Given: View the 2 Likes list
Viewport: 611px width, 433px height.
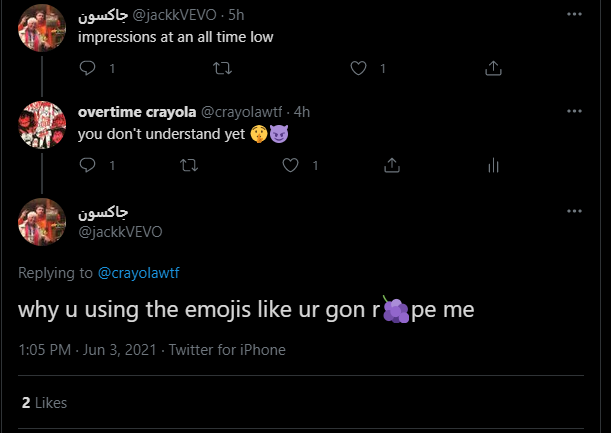Looking at the screenshot, I should 44,403.
